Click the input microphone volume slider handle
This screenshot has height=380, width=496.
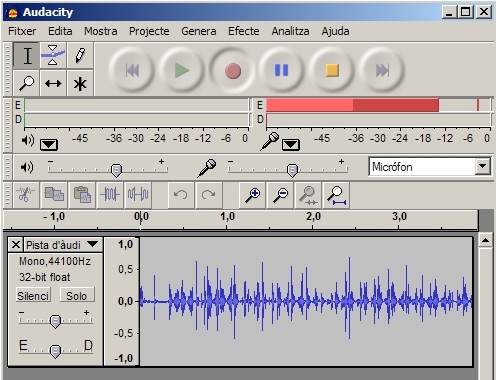(x=292, y=170)
